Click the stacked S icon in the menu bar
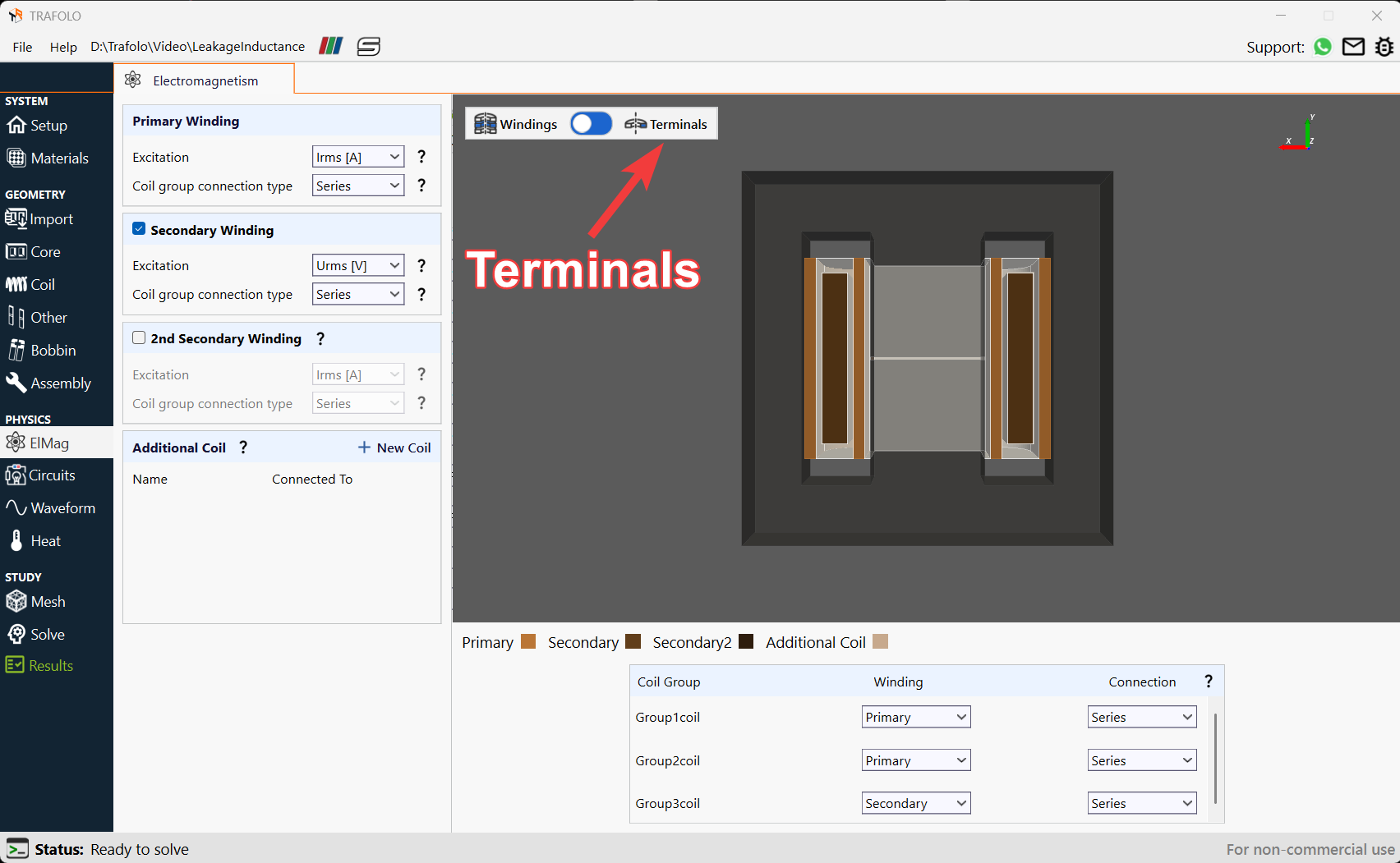 (369, 47)
